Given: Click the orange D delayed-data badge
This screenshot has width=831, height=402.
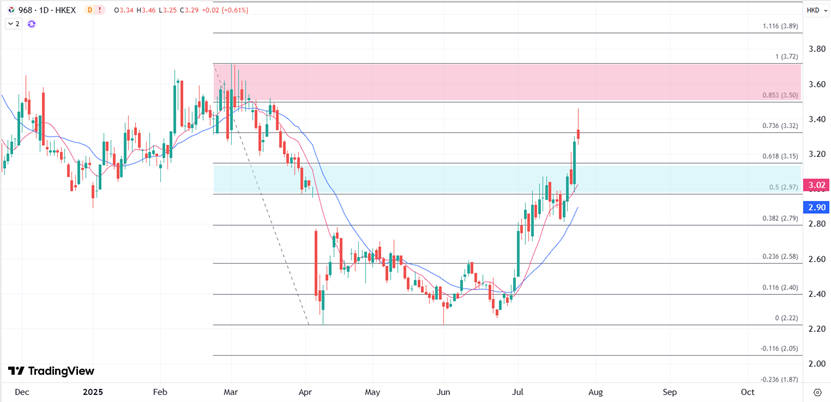Looking at the screenshot, I should pyautogui.click(x=90, y=10).
